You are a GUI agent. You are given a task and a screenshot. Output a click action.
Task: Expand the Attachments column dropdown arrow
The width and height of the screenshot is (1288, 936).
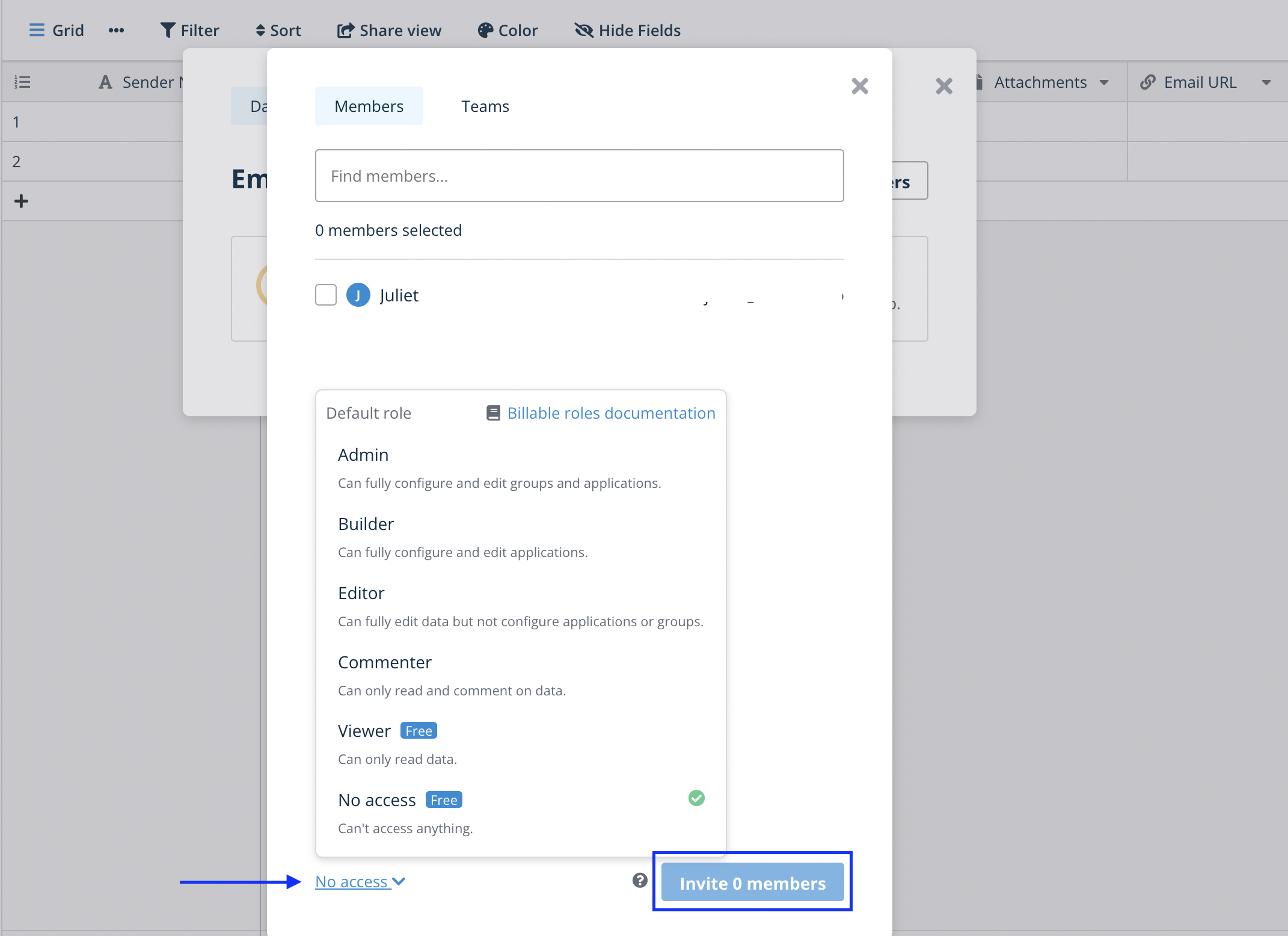pyautogui.click(x=1104, y=82)
